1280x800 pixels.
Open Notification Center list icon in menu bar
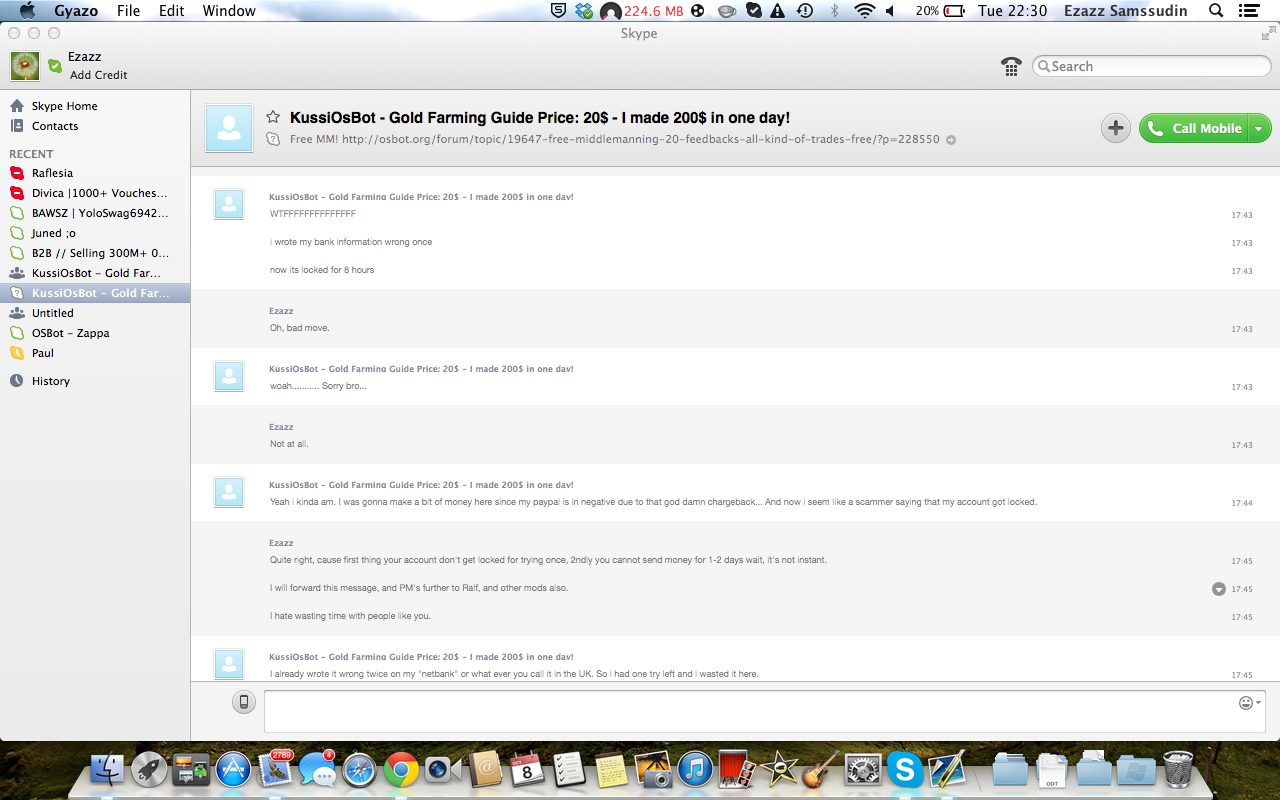pyautogui.click(x=1248, y=11)
